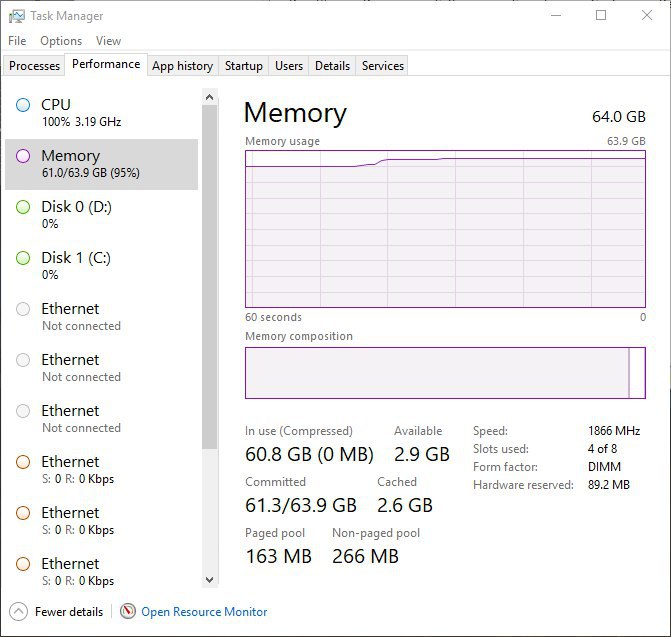This screenshot has height=637, width=671.
Task: Click the 64.0 GB total memory label
Action: point(618,116)
